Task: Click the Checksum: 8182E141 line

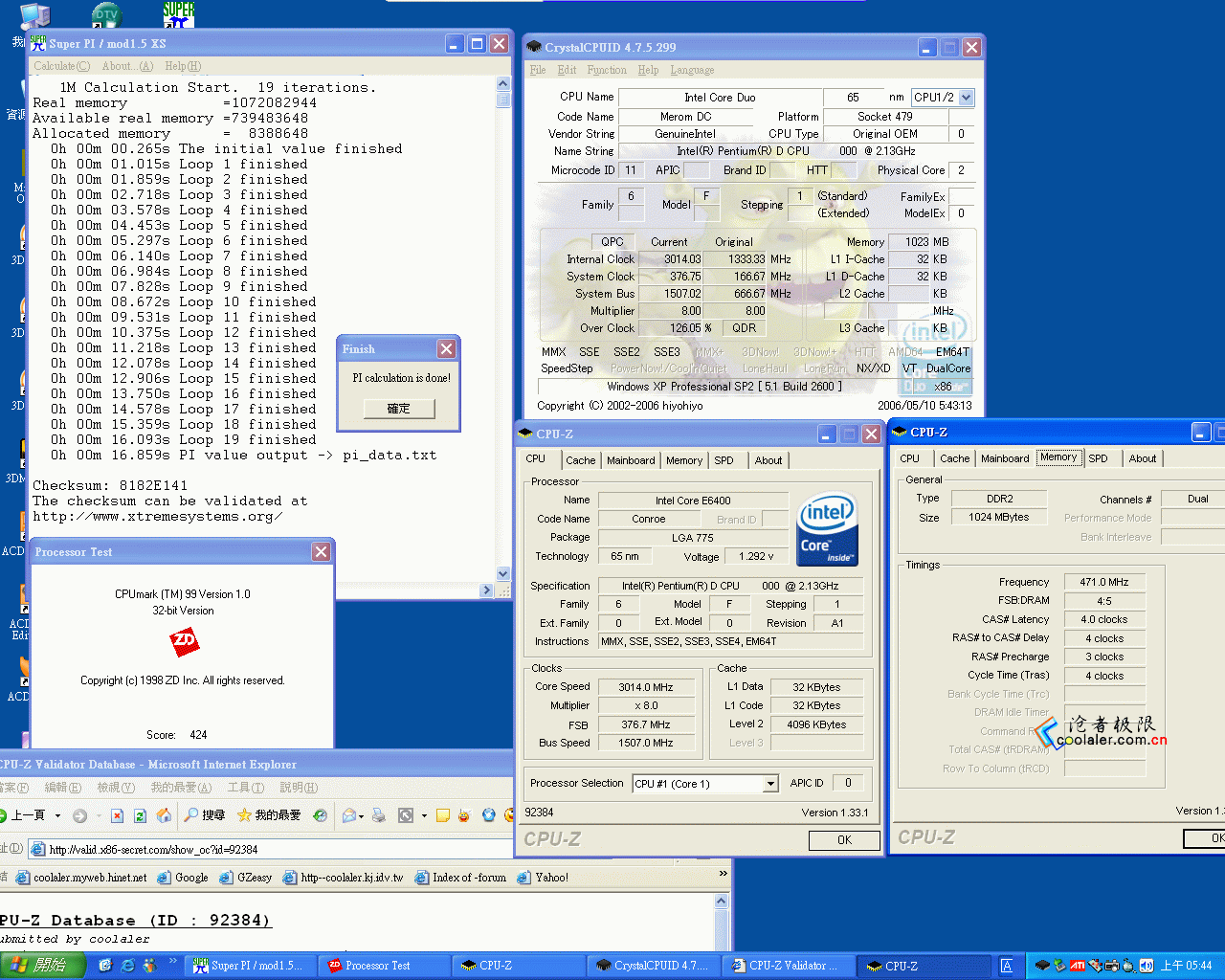Action: (x=110, y=485)
